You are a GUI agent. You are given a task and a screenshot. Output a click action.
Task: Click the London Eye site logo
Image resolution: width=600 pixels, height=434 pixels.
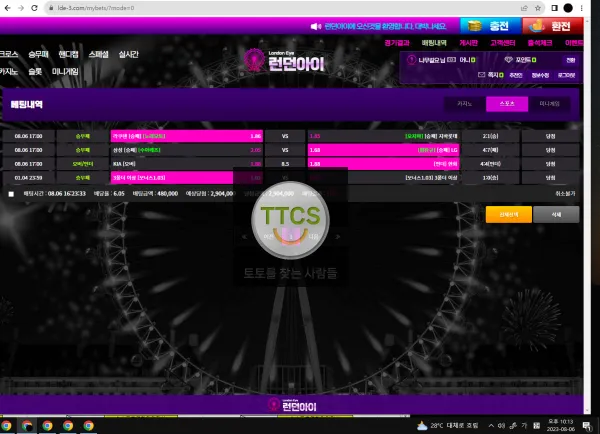pos(284,61)
